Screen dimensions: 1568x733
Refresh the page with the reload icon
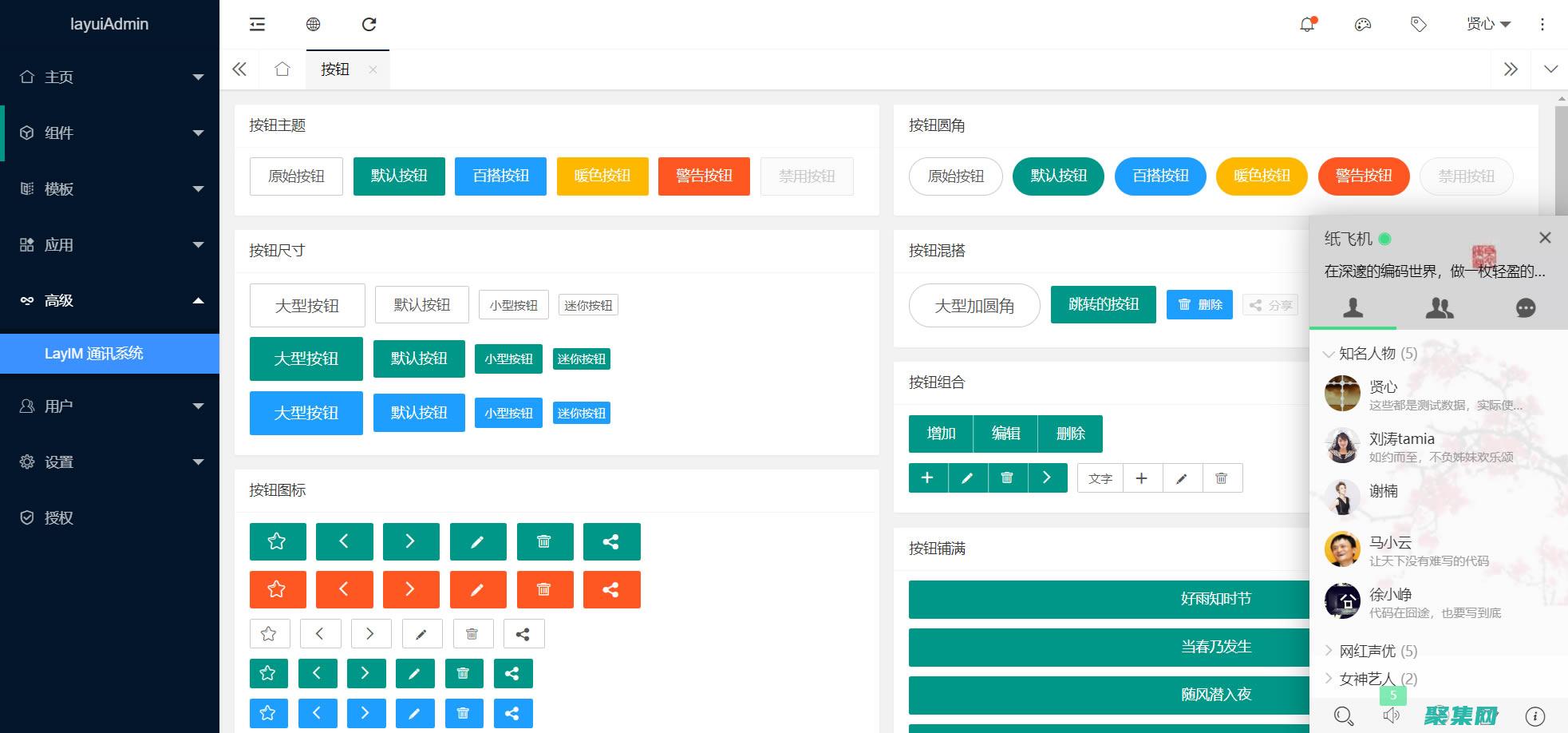(x=369, y=25)
